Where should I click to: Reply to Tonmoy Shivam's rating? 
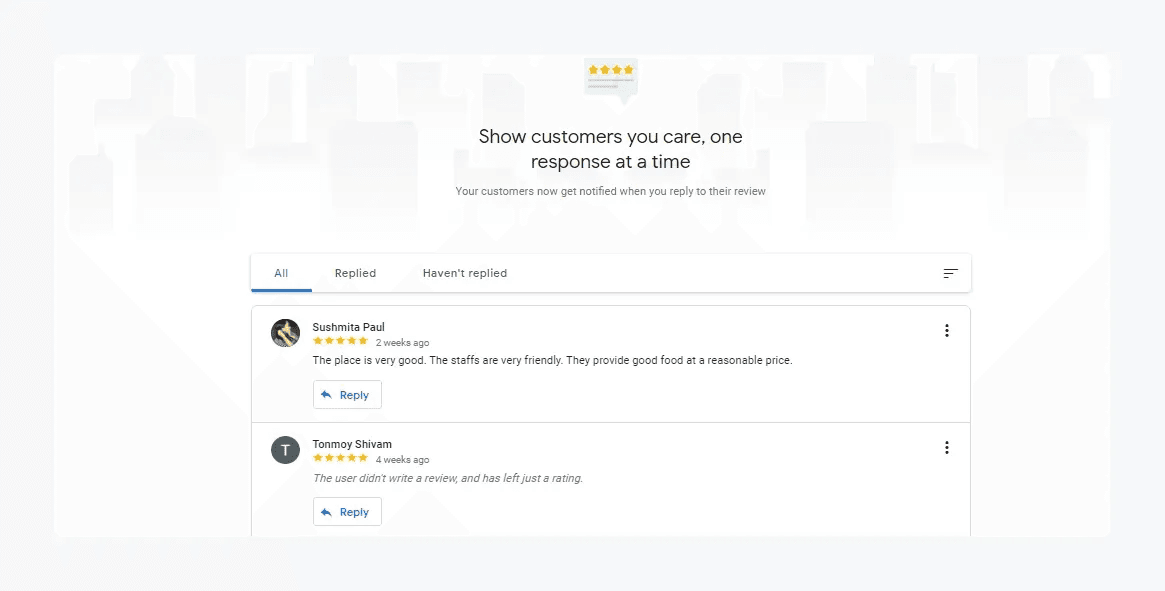point(346,512)
